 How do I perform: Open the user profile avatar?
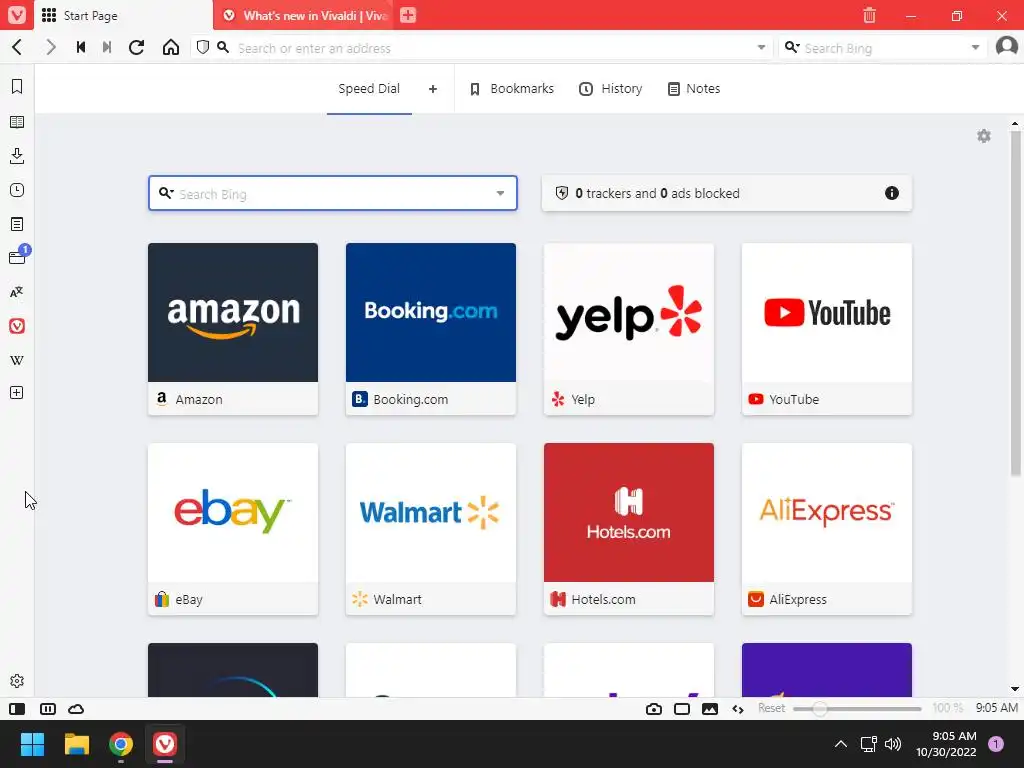click(x=1006, y=47)
